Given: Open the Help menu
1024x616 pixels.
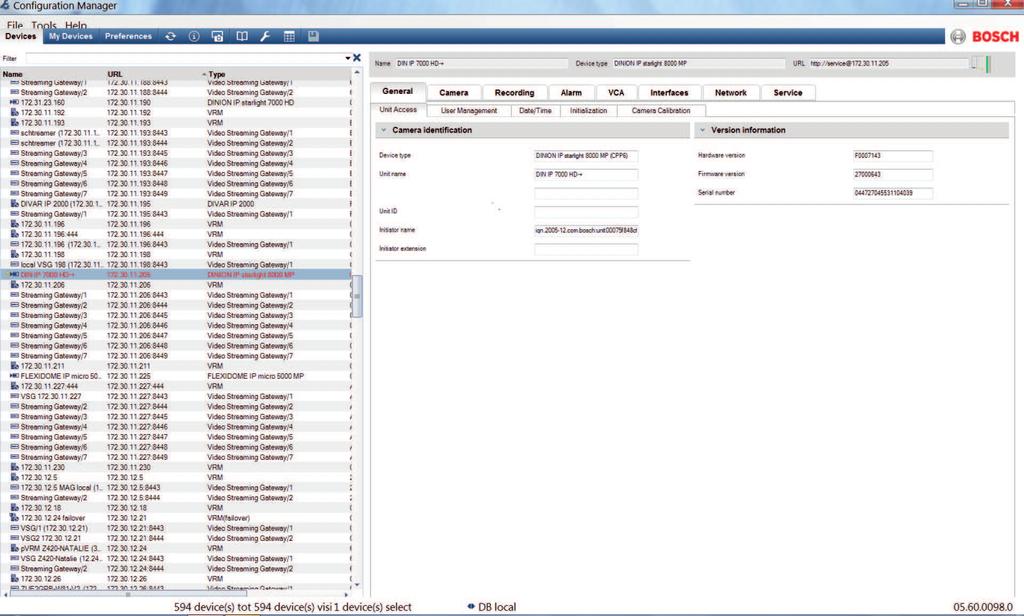Looking at the screenshot, I should point(76,25).
